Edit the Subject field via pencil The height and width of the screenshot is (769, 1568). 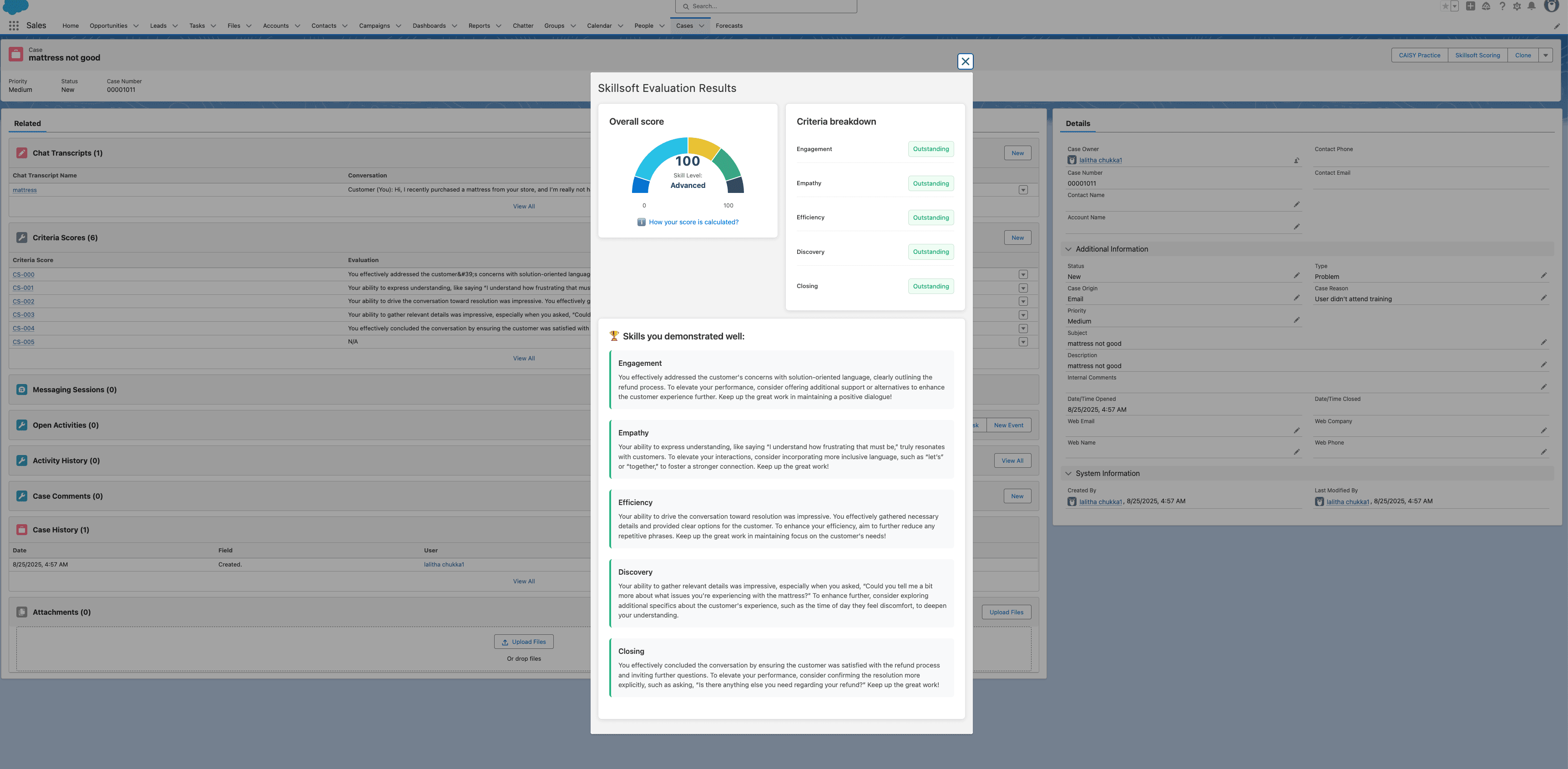[x=1543, y=343]
